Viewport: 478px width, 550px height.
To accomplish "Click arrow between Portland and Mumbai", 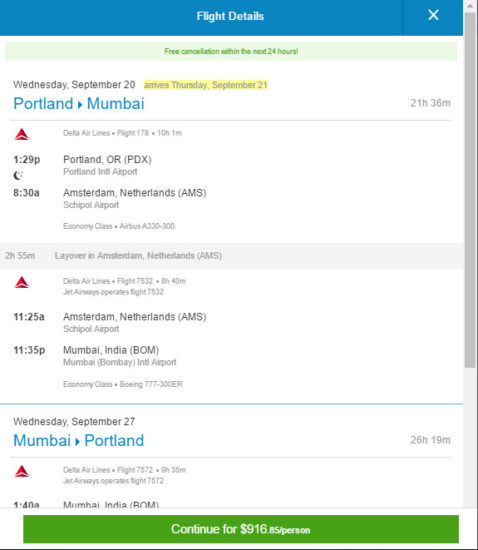I will click(x=80, y=105).
